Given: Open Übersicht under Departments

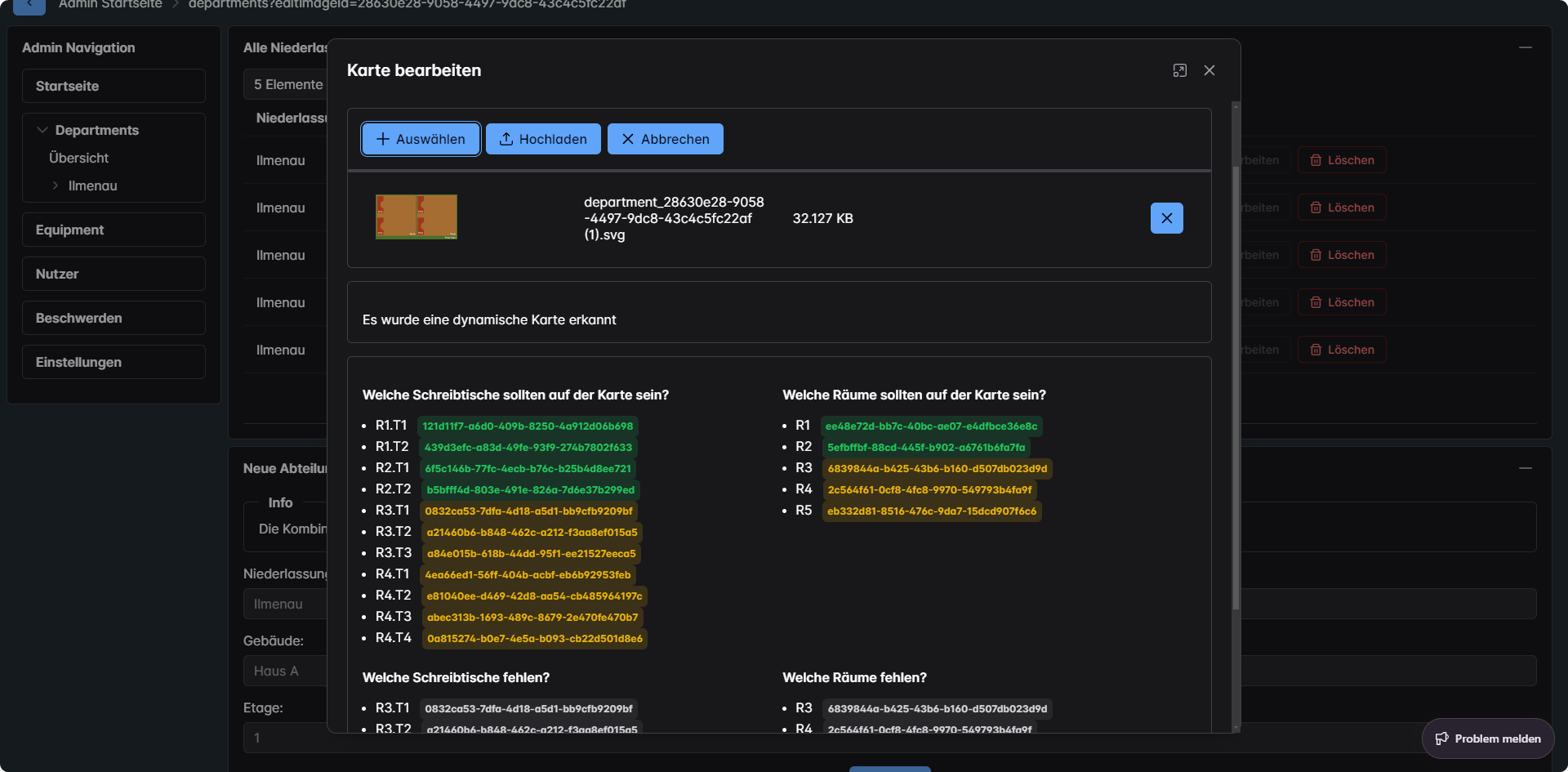Looking at the screenshot, I should pos(78,158).
